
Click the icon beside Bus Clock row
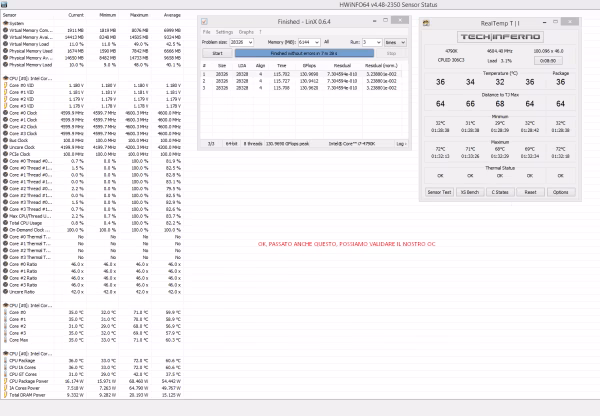pyautogui.click(x=5, y=140)
